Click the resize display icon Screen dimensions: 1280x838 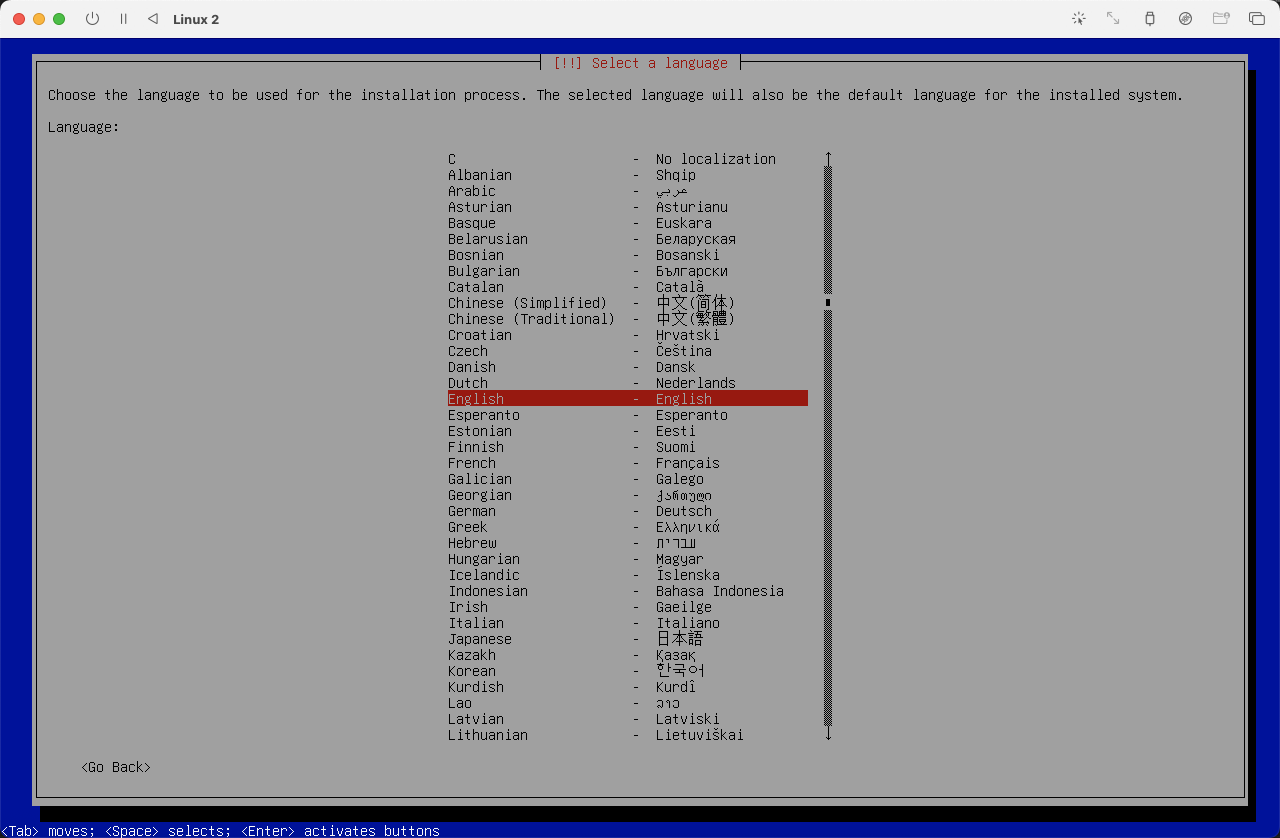[1112, 18]
